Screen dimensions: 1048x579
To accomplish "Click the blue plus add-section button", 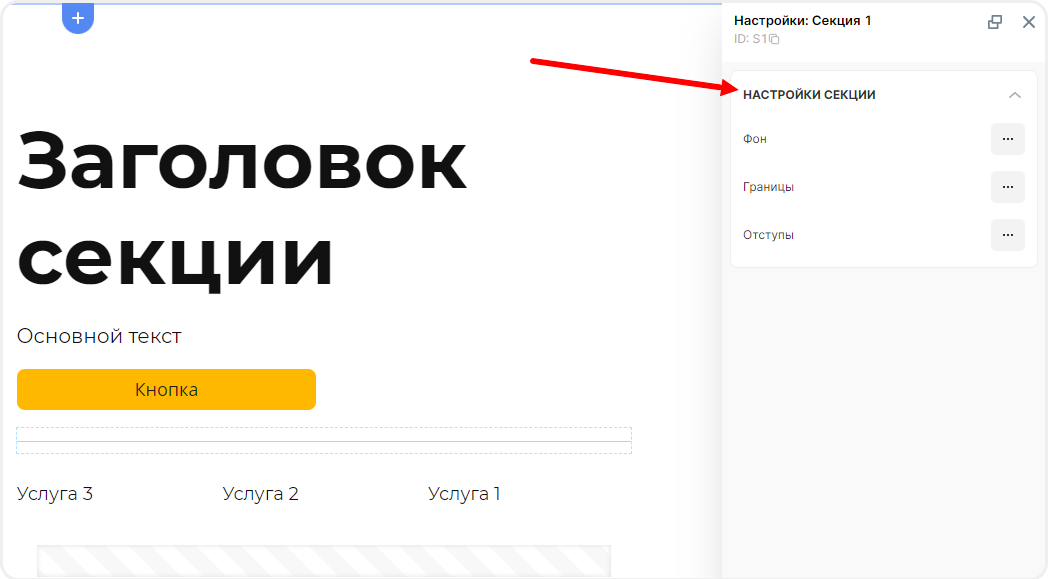I will (x=78, y=18).
